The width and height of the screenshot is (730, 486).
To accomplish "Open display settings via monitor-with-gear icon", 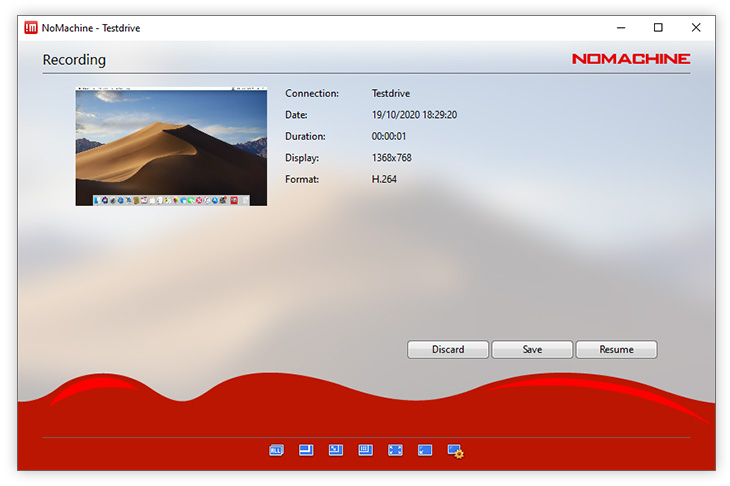I will 456,452.
